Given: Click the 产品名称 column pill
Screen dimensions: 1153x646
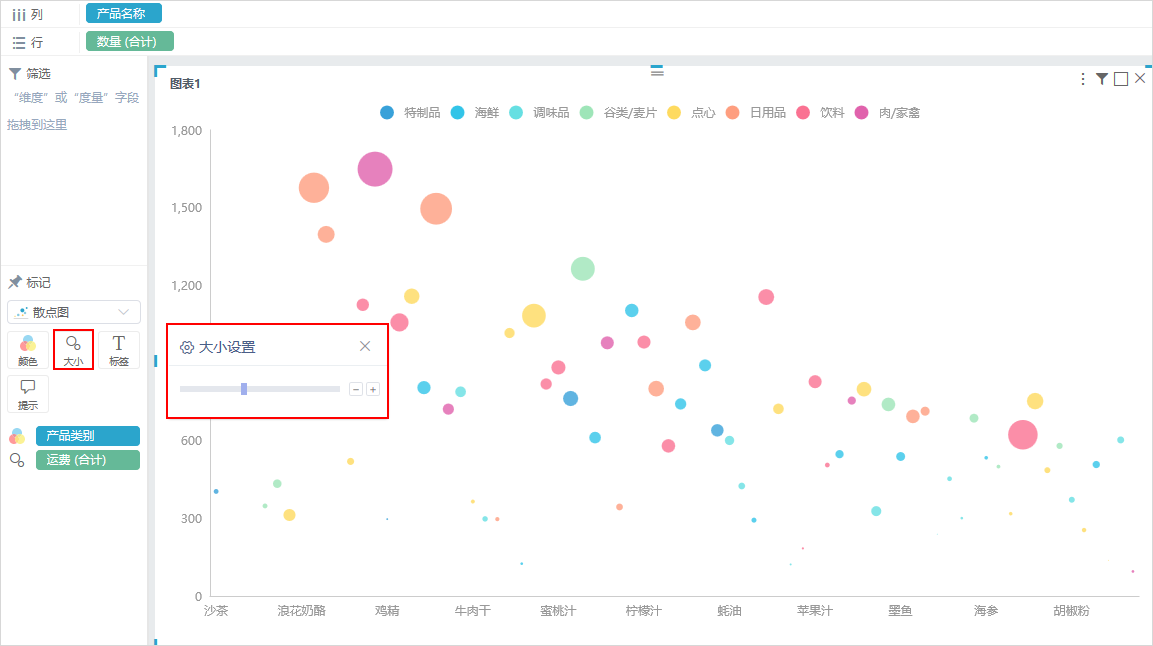Looking at the screenshot, I should [124, 13].
